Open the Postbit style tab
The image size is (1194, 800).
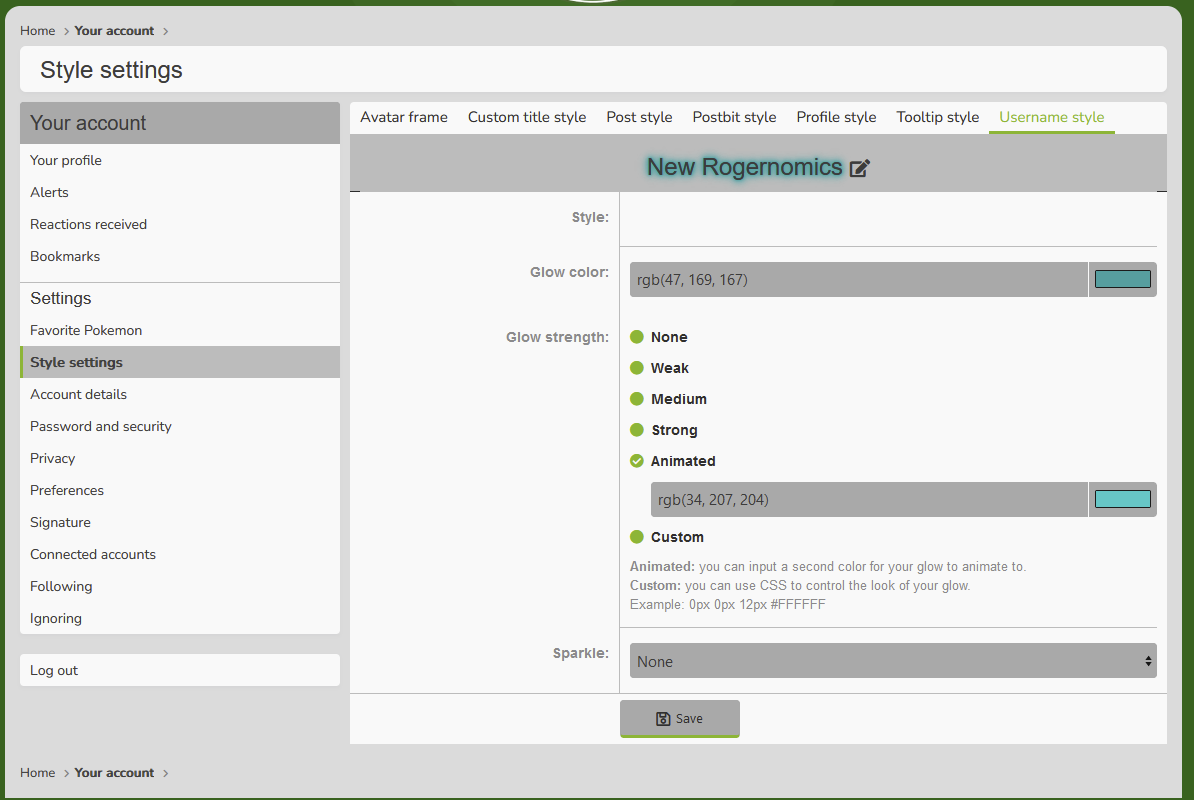click(734, 117)
